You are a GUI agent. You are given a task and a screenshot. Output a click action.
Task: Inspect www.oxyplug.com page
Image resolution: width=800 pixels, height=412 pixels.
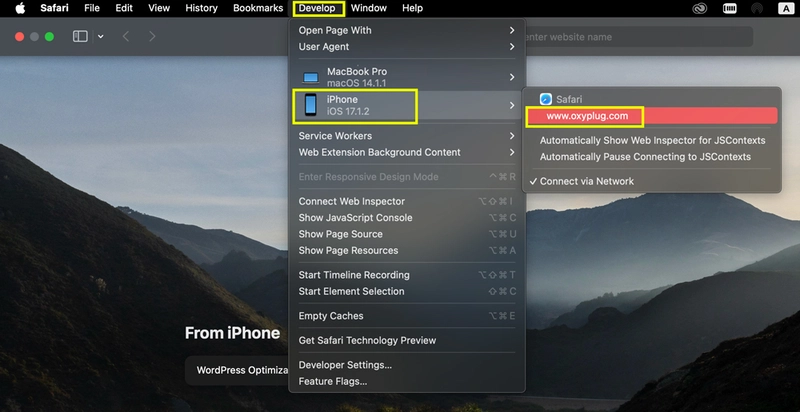pos(652,116)
